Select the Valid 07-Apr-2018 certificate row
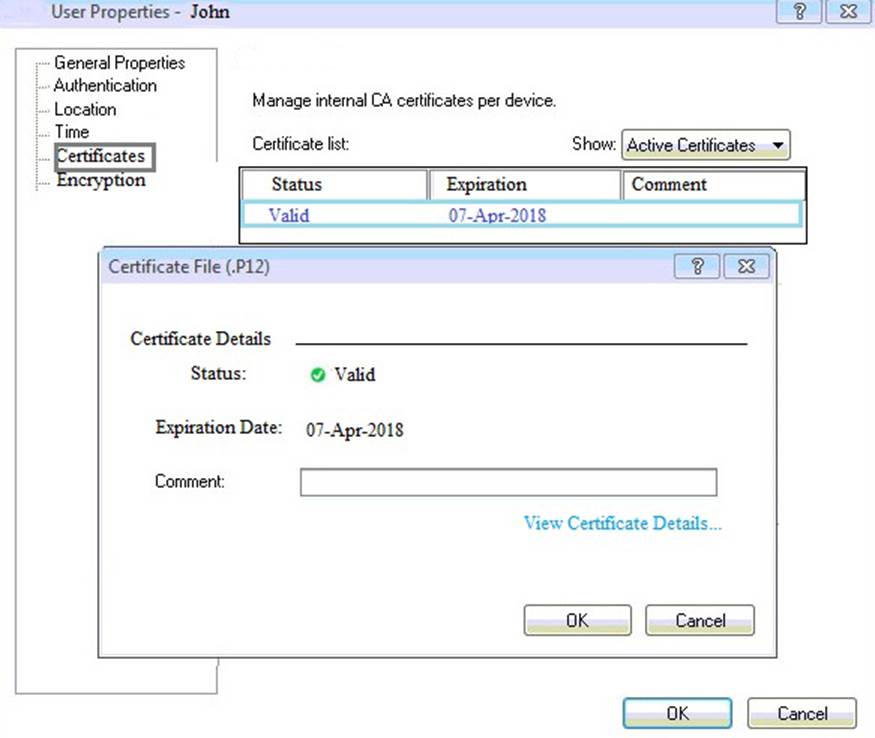Viewport: 875px width, 738px height. (520, 215)
